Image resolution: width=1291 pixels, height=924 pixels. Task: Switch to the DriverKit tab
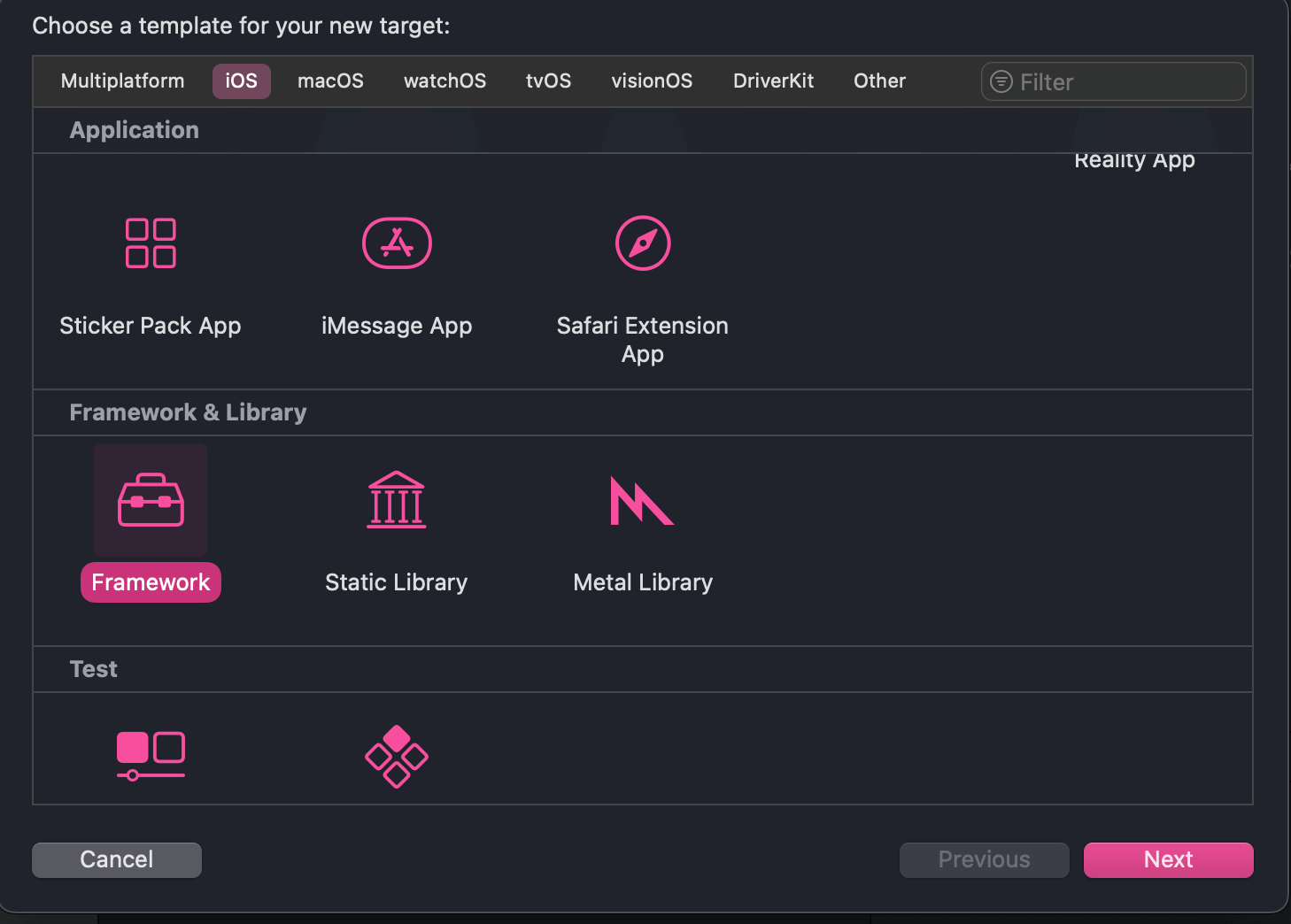tap(773, 81)
